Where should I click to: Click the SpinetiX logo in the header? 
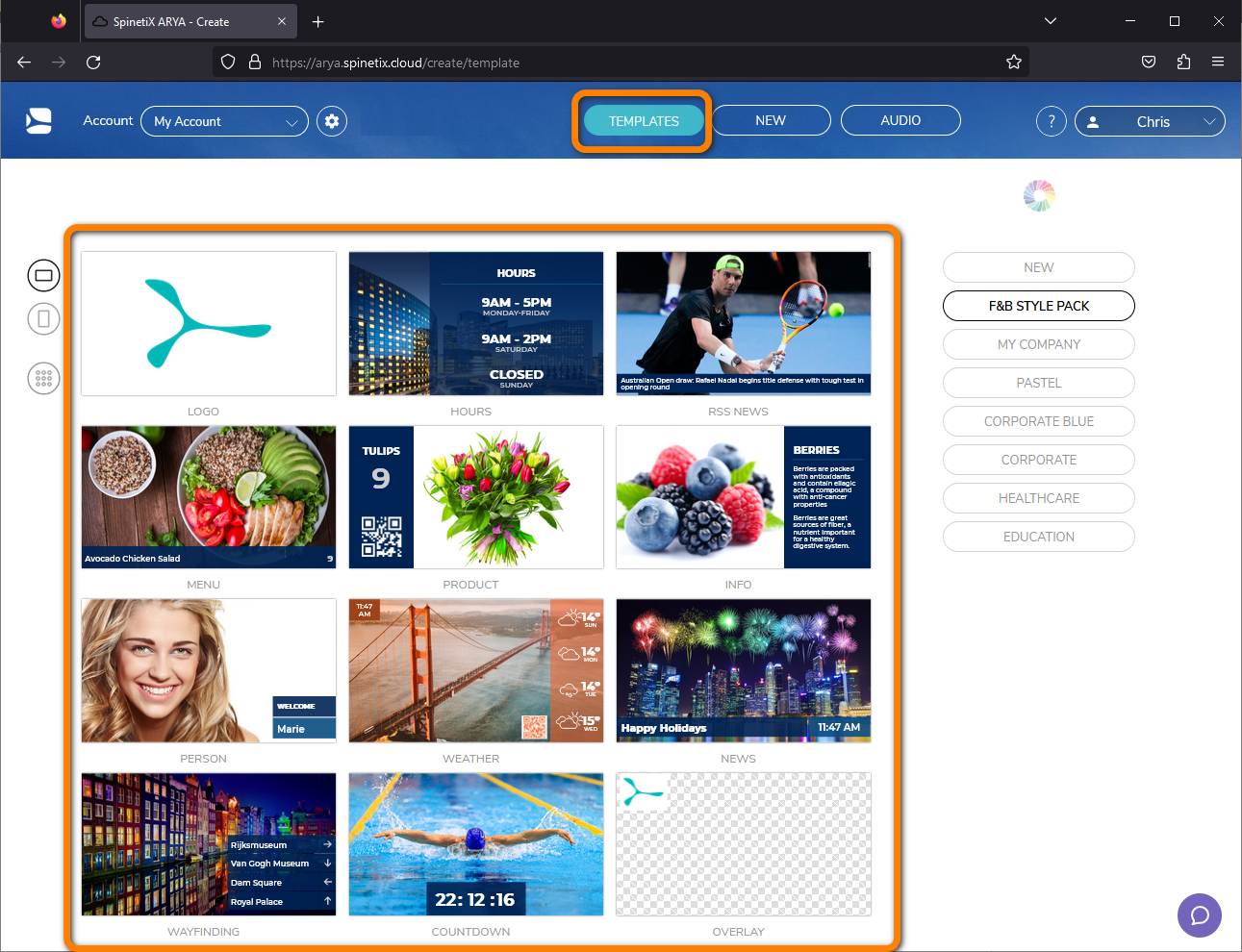[x=38, y=120]
